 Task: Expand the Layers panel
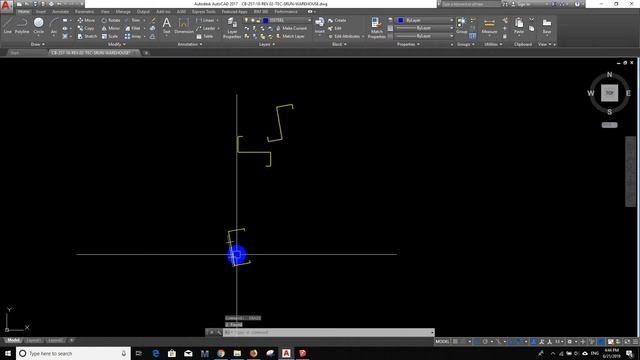coord(267,44)
